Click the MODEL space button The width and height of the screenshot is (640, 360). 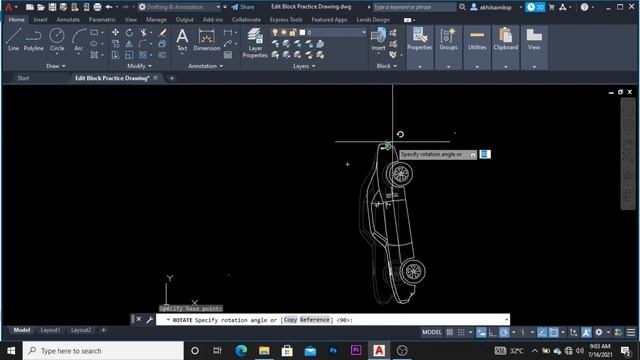point(431,333)
